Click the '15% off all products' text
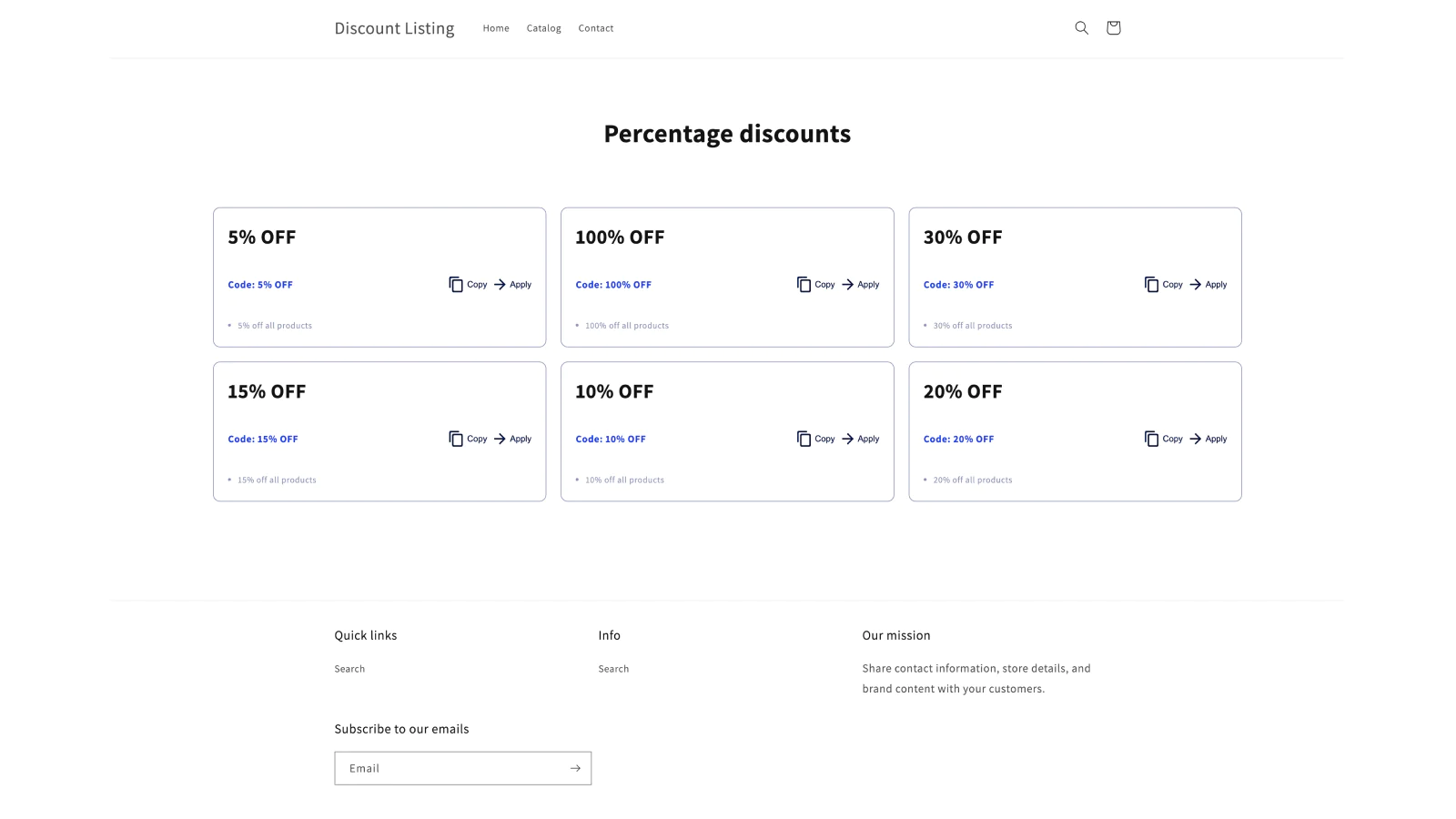The image size is (1456, 819). pos(277,480)
